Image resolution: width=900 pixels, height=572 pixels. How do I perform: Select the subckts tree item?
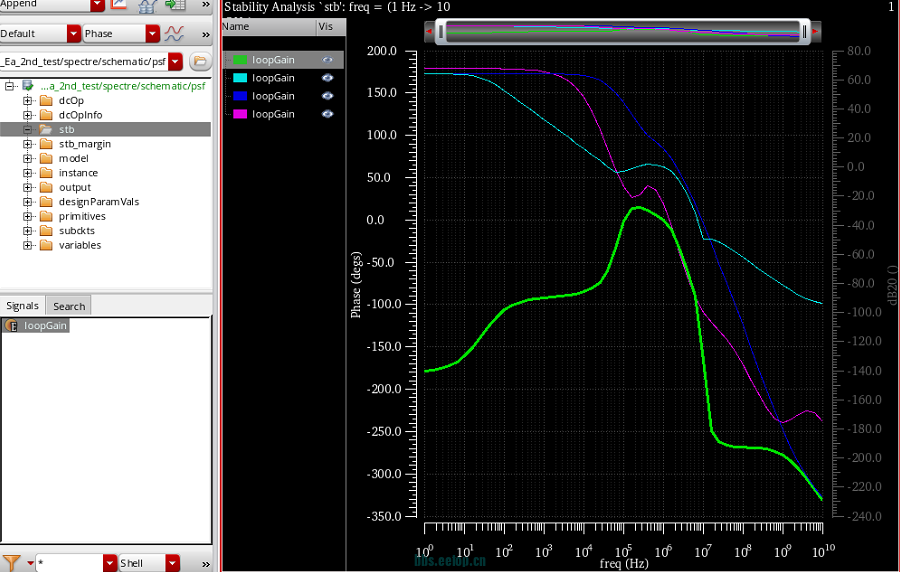(77, 231)
